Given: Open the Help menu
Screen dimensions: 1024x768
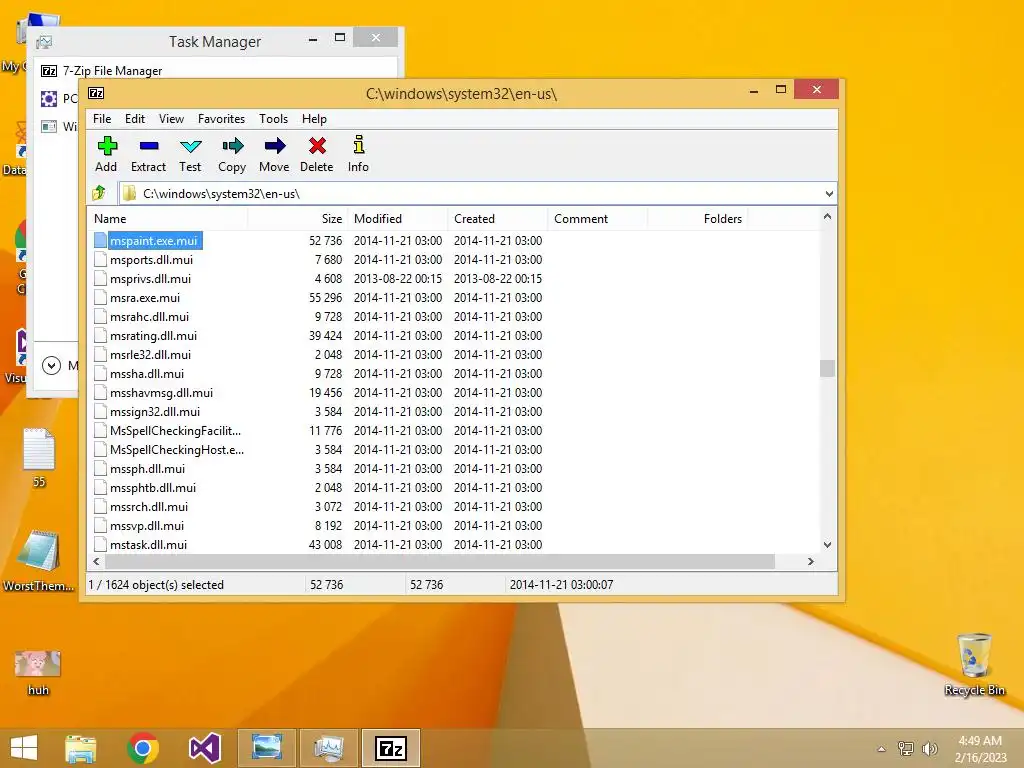Looking at the screenshot, I should pyautogui.click(x=314, y=119).
